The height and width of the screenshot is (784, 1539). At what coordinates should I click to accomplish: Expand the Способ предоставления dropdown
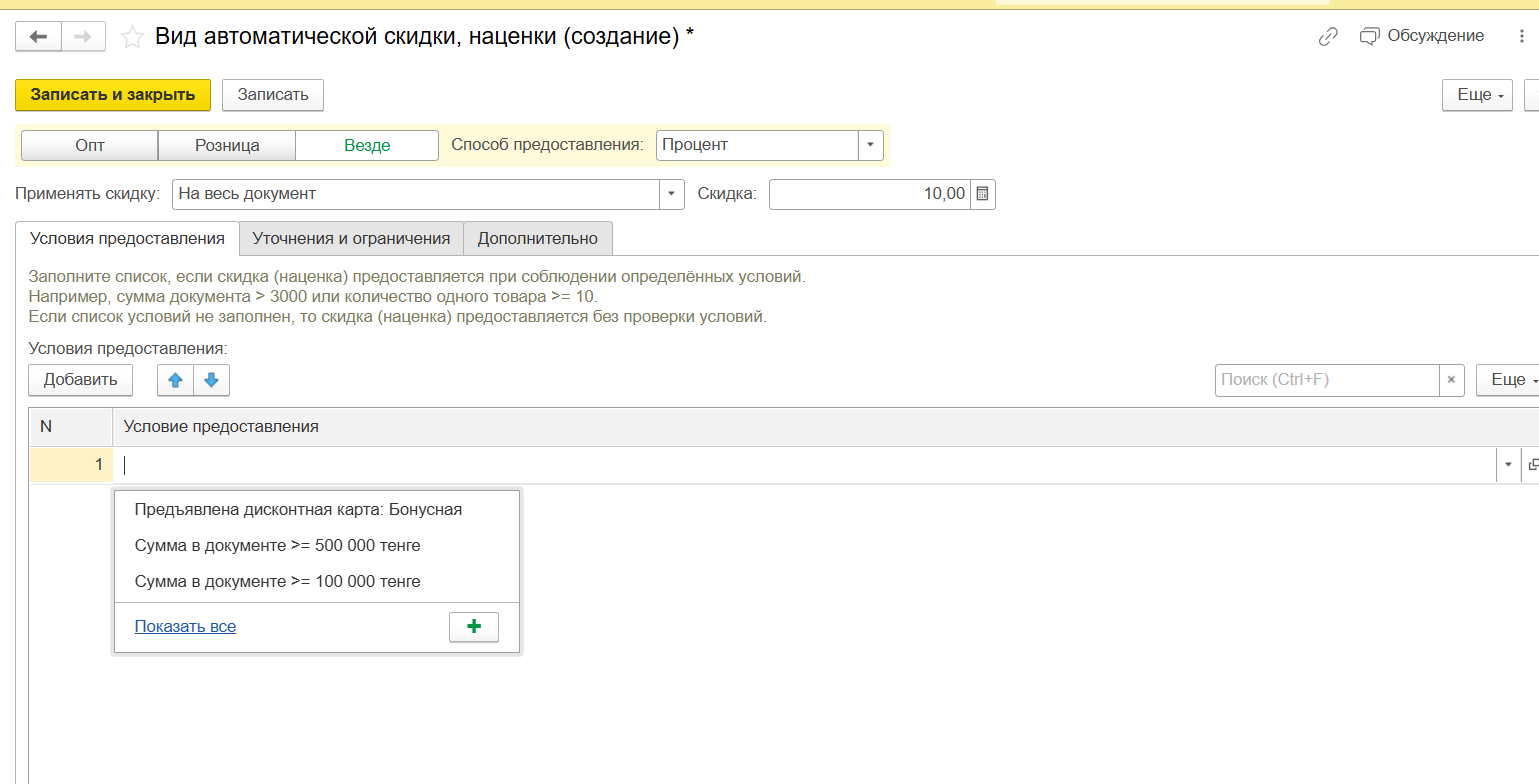[871, 145]
